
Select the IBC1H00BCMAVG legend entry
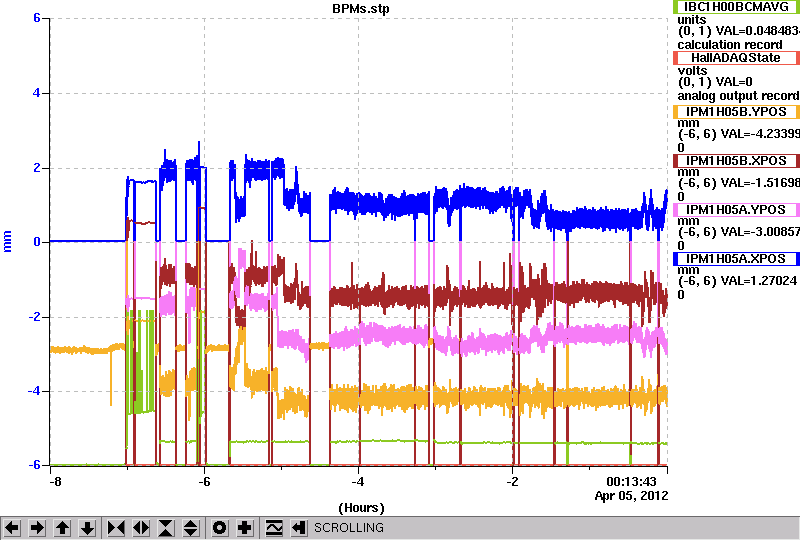(736, 7)
